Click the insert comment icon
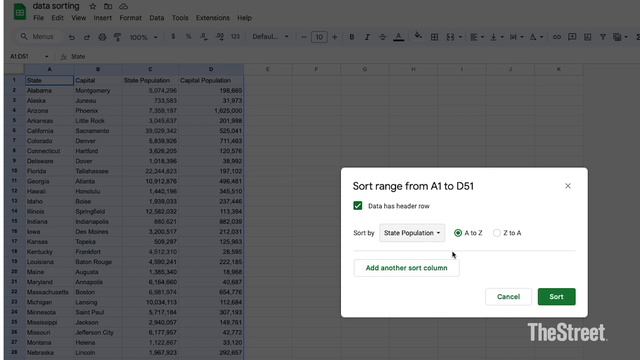The height and width of the screenshot is (360, 640). click(x=572, y=37)
